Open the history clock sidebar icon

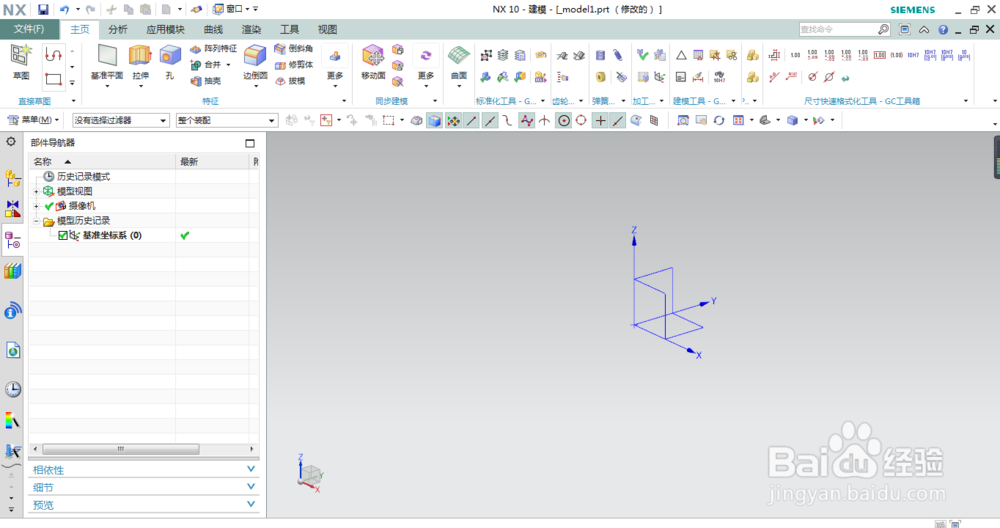13,389
